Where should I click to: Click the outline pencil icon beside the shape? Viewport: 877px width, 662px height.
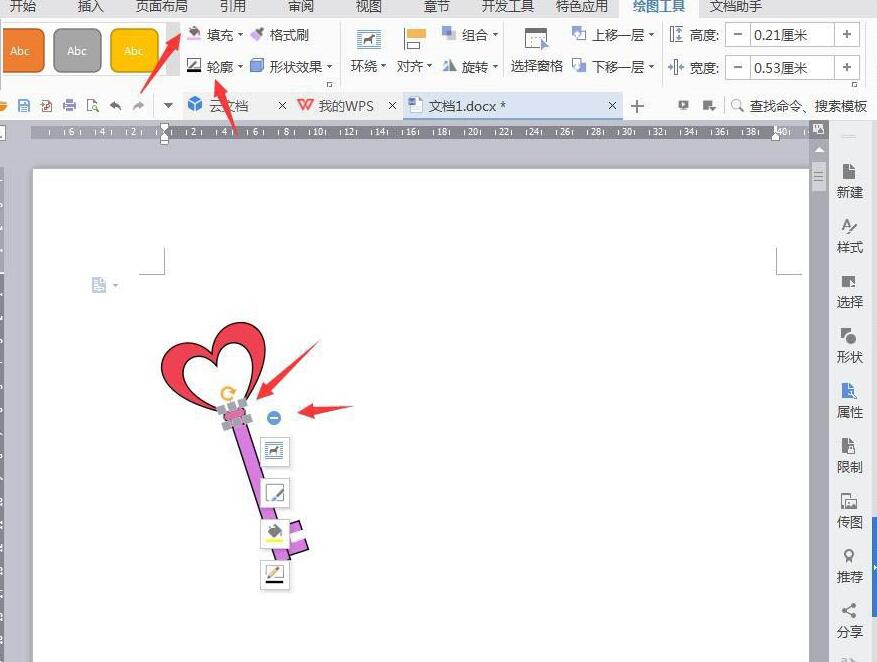(x=274, y=574)
